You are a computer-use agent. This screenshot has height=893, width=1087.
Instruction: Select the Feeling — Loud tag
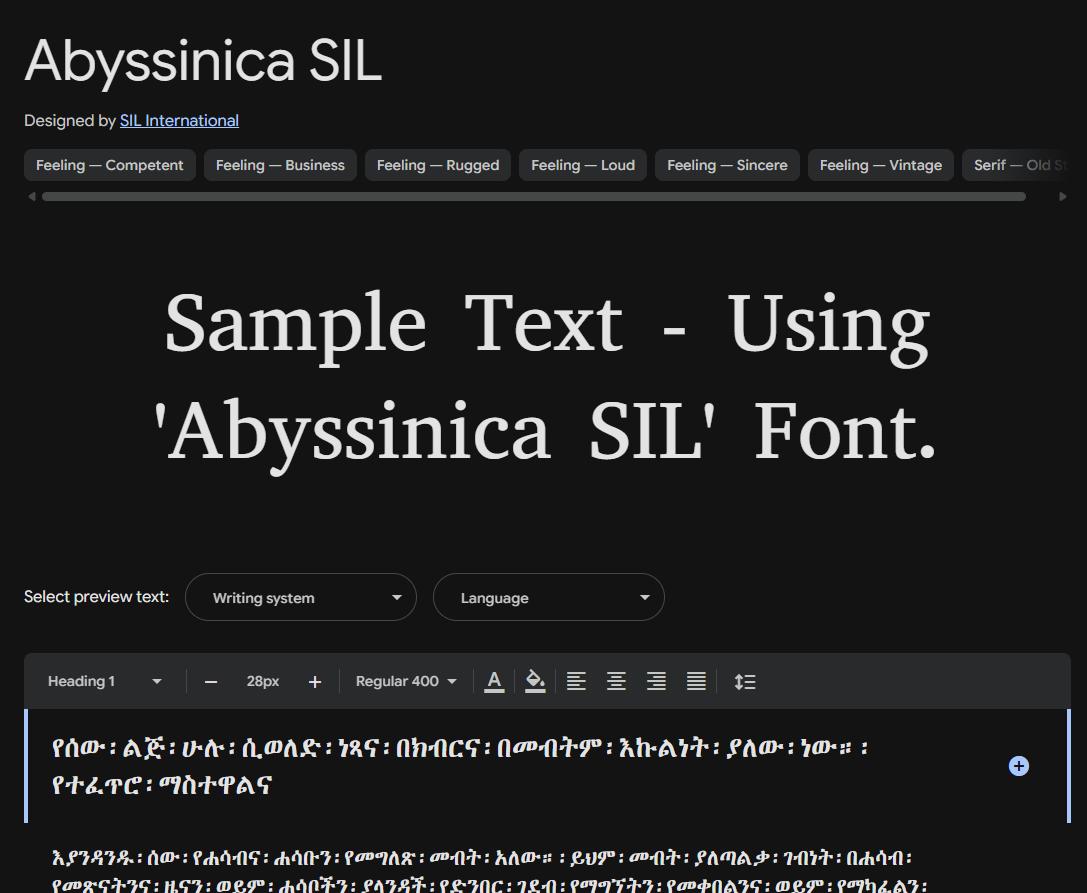[583, 165]
